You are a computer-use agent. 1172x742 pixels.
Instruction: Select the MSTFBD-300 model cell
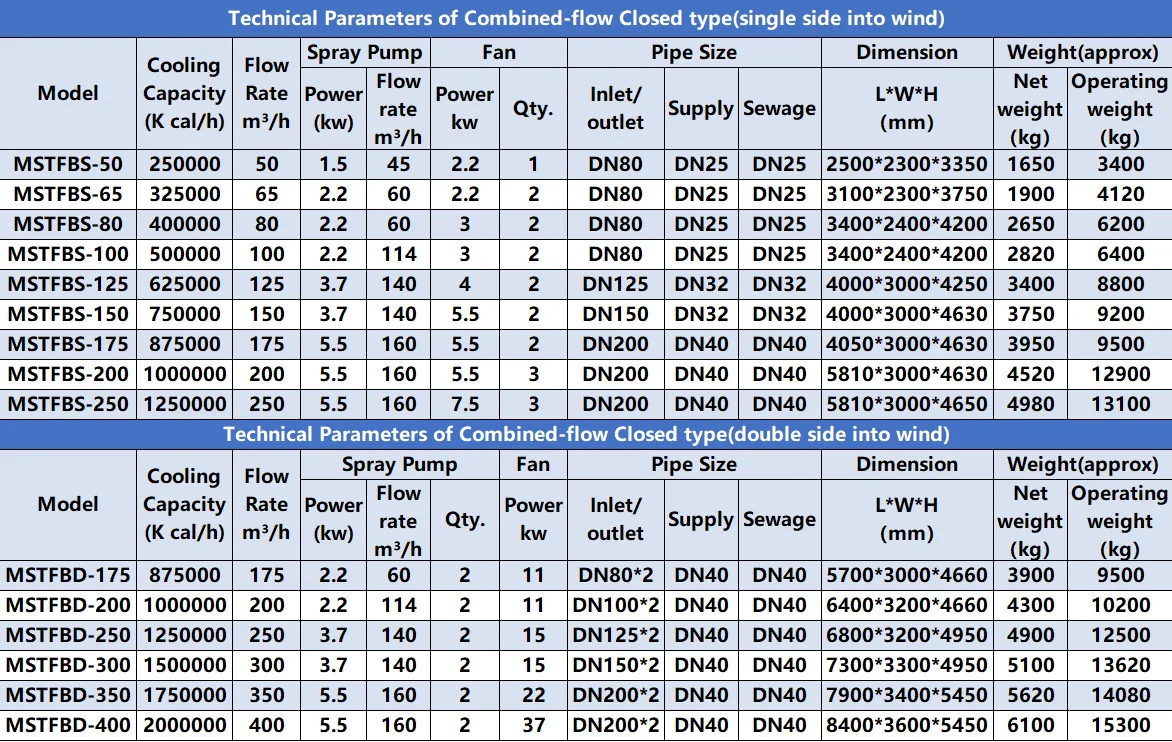click(68, 665)
